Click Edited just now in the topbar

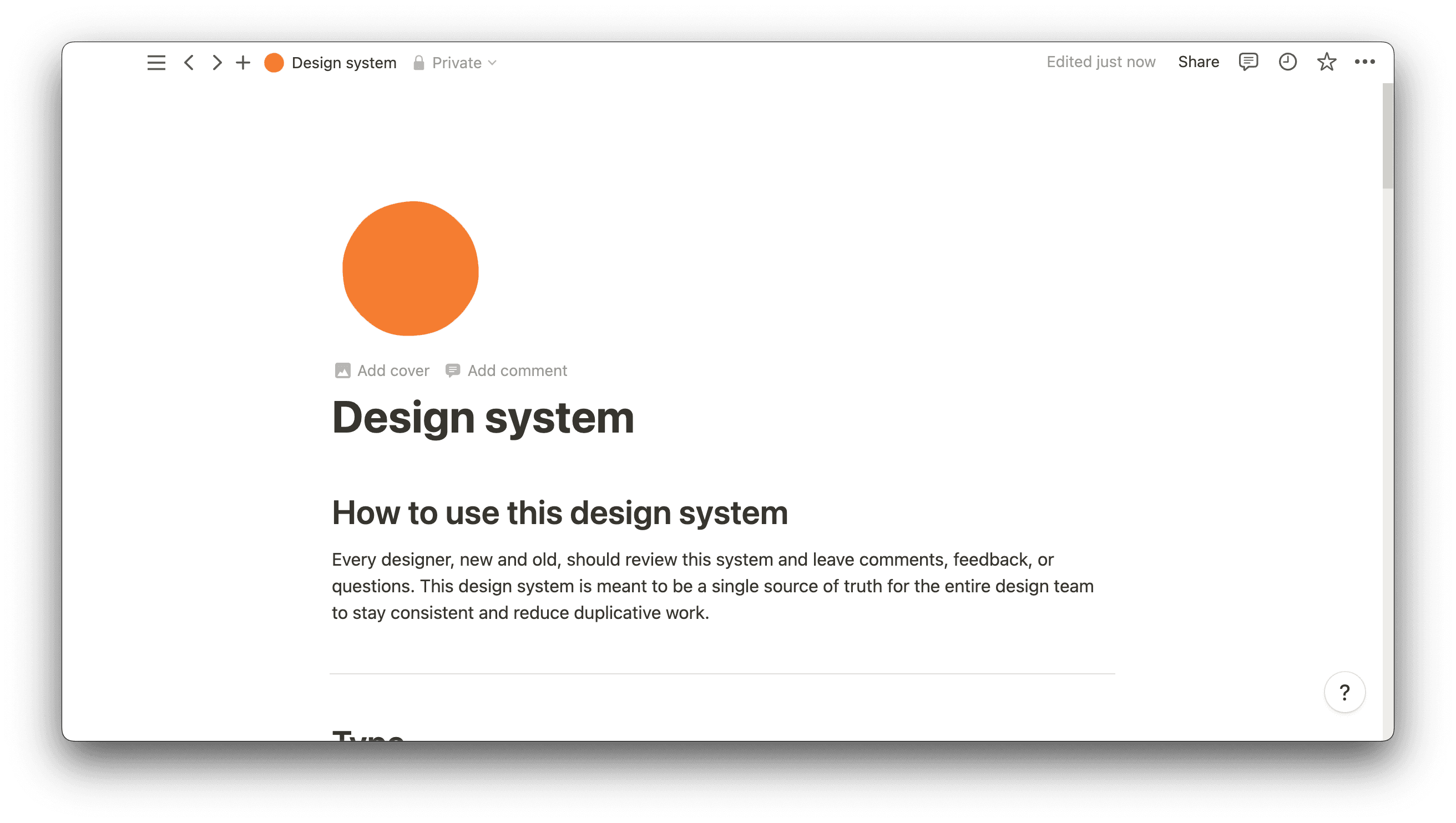coord(1101,61)
